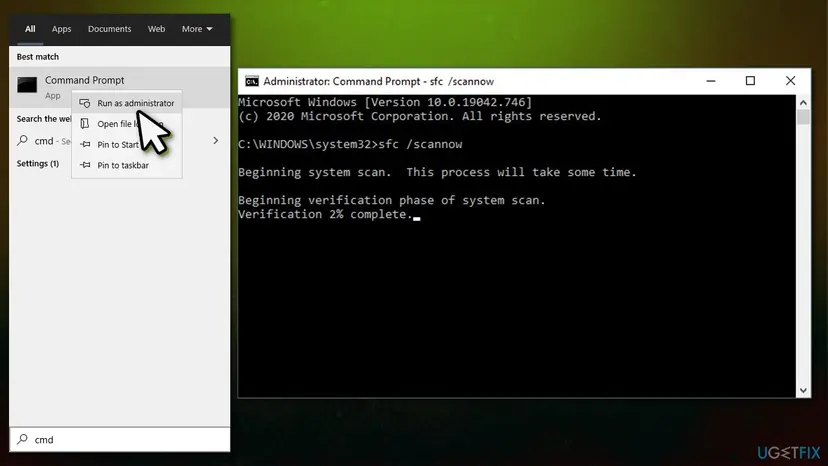Click the magnifier icon in search box

click(x=22, y=439)
